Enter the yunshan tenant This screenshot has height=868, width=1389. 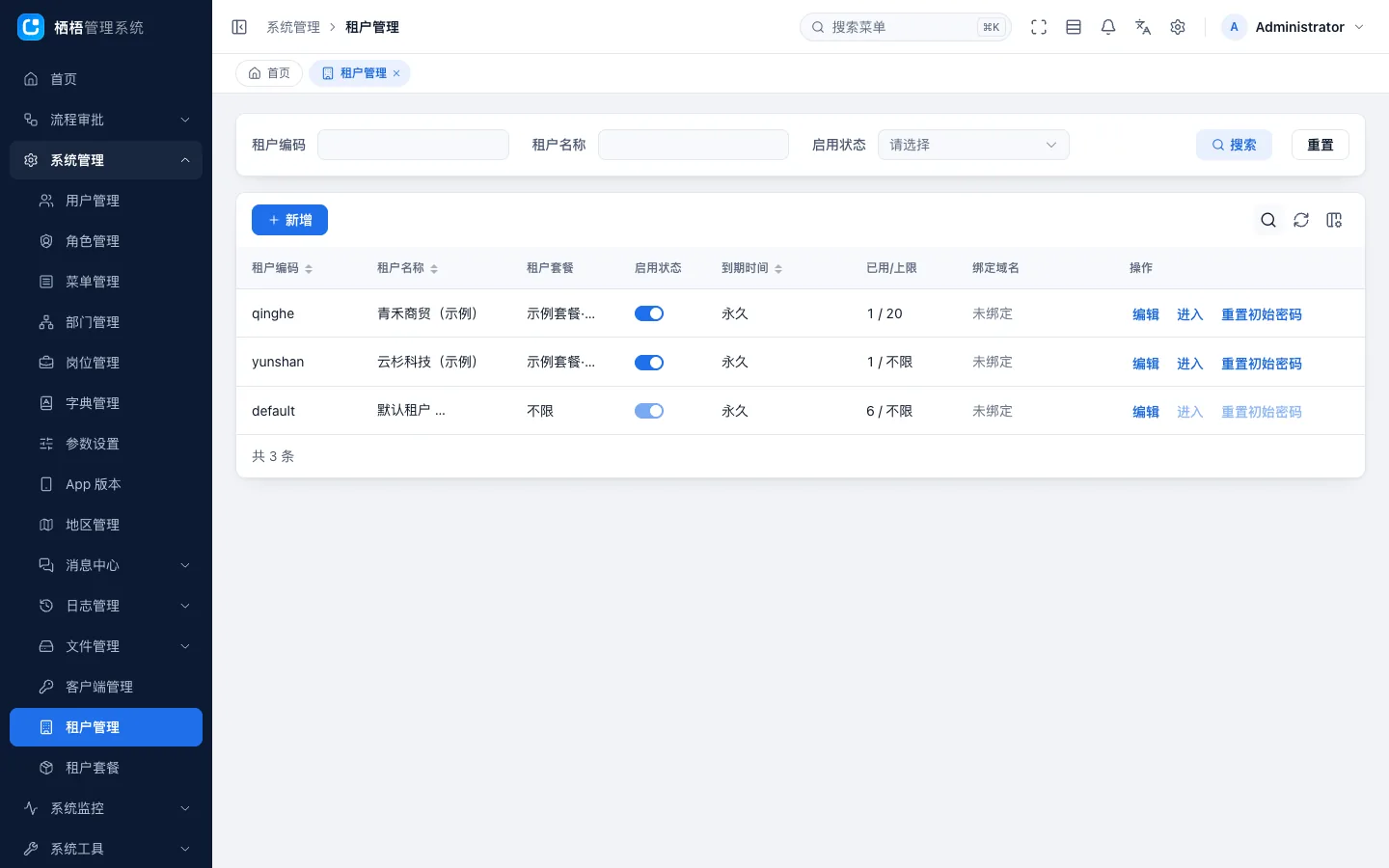point(1190,364)
